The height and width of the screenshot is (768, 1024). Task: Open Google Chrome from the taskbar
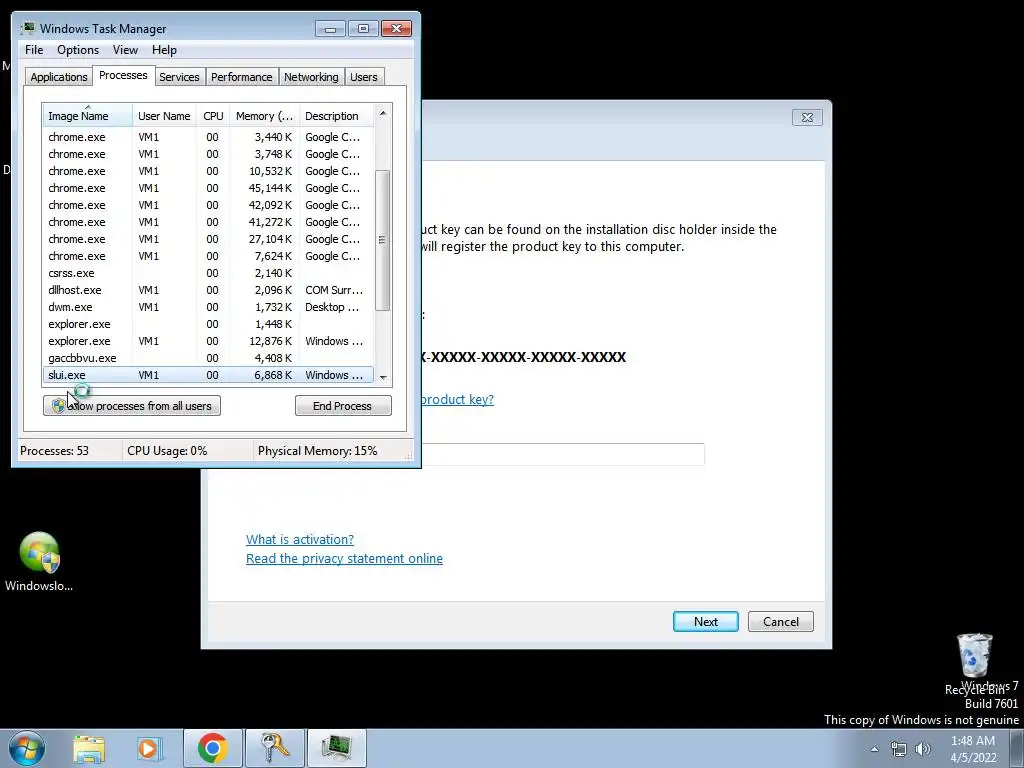212,748
